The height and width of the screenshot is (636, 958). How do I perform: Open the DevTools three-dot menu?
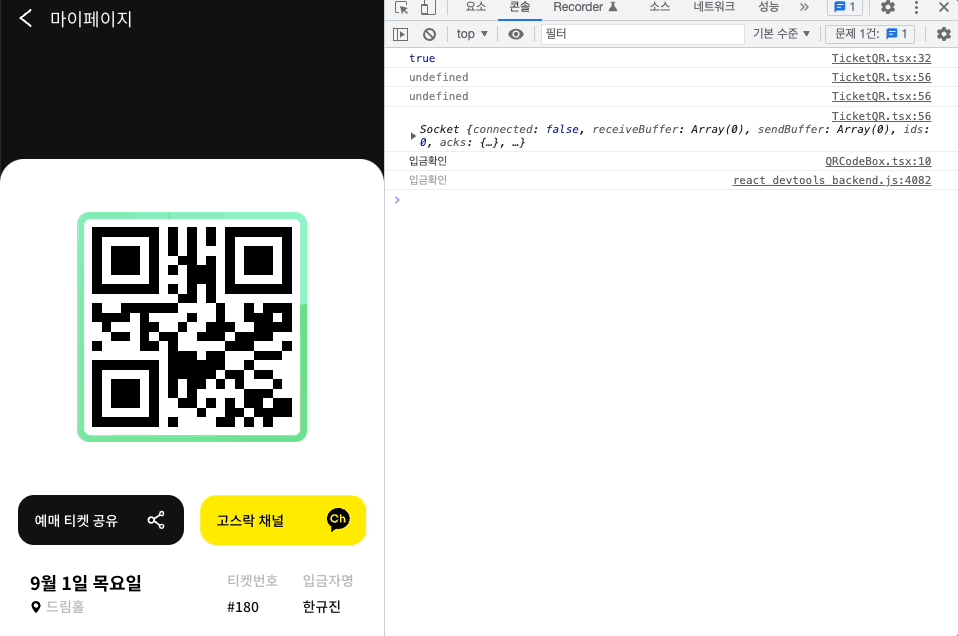coord(916,7)
